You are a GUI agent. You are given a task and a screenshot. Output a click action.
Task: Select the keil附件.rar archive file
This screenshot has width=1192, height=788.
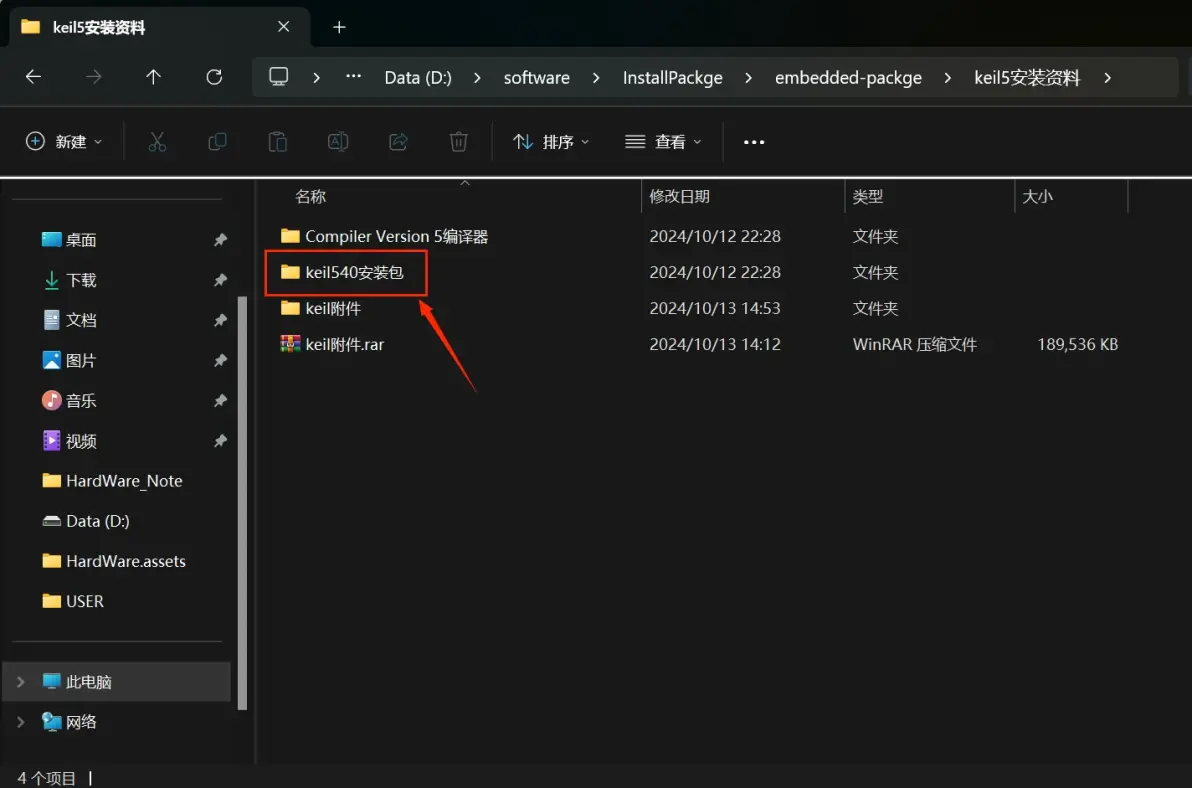(x=344, y=344)
